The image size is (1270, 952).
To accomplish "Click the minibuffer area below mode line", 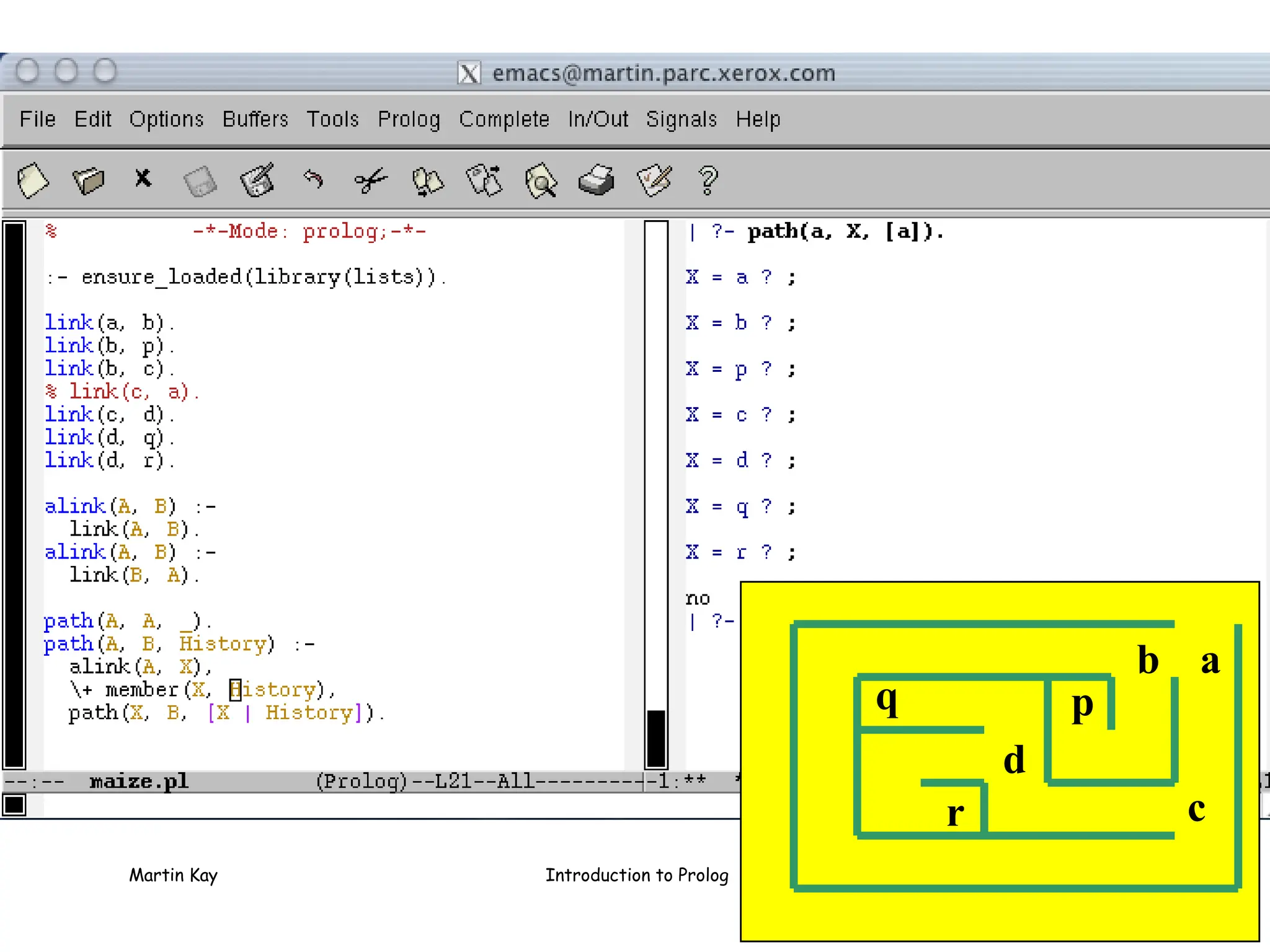I will click(384, 806).
